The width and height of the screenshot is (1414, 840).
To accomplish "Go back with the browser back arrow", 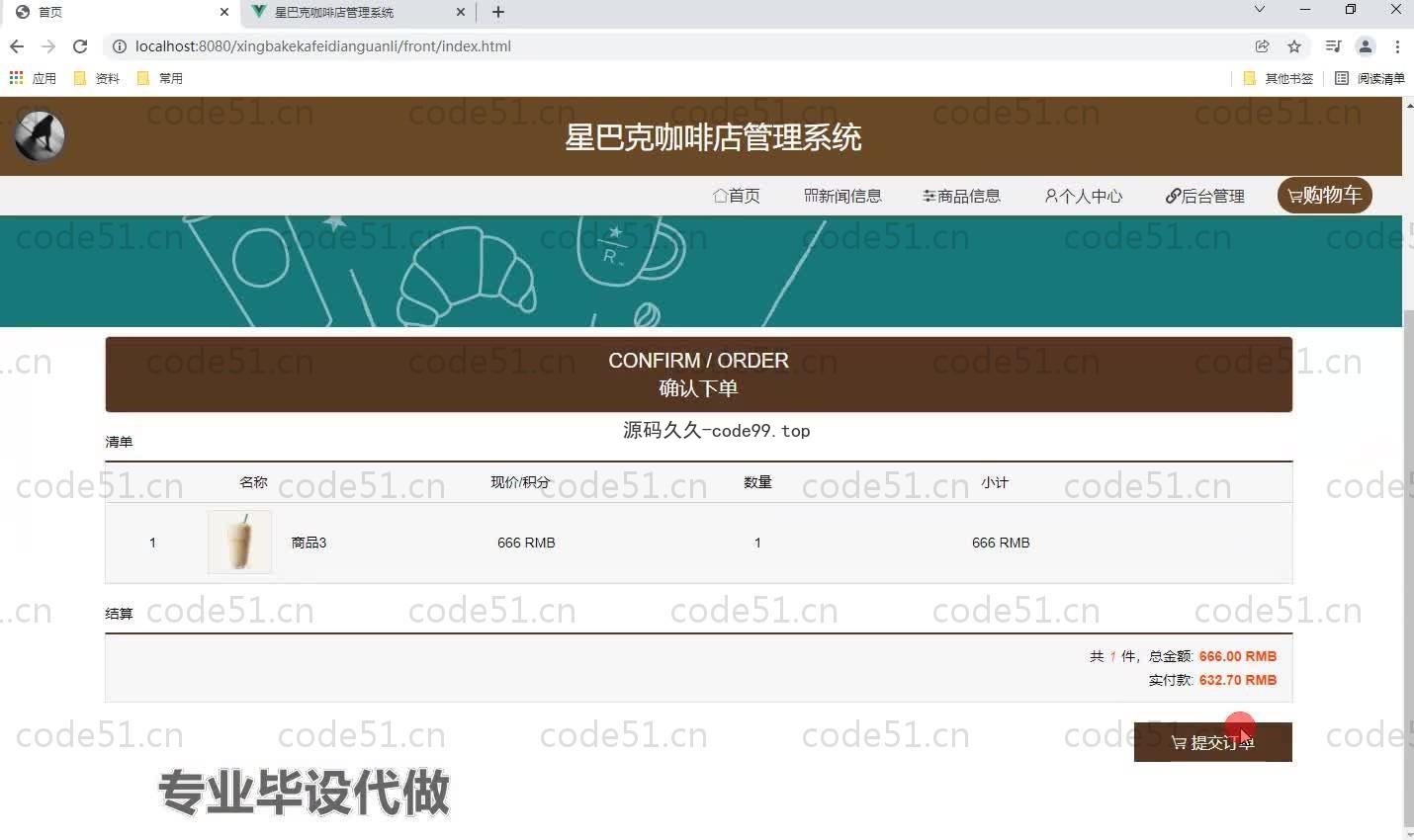I will click(17, 46).
